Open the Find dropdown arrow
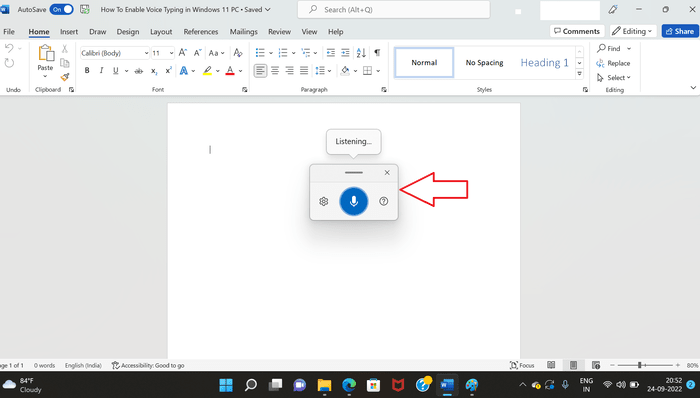700x398 pixels. (629, 49)
